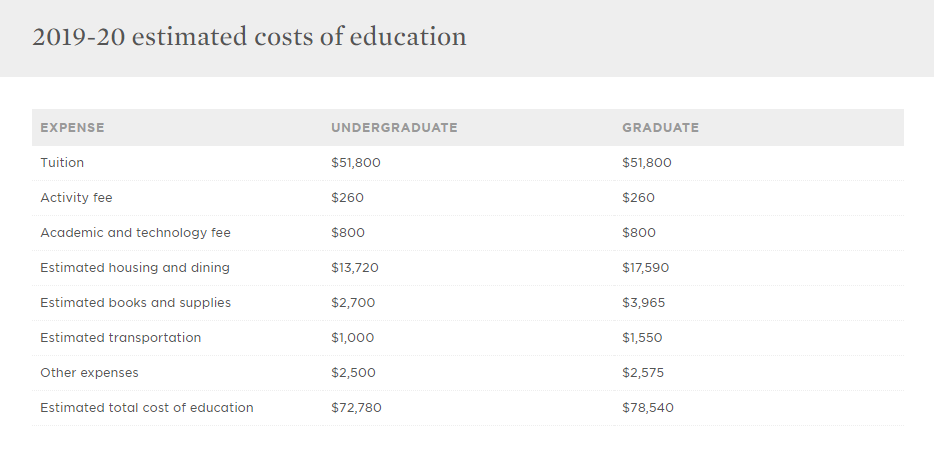Click the Other expenses row label
Viewport: 934px width, 457px height.
(89, 373)
